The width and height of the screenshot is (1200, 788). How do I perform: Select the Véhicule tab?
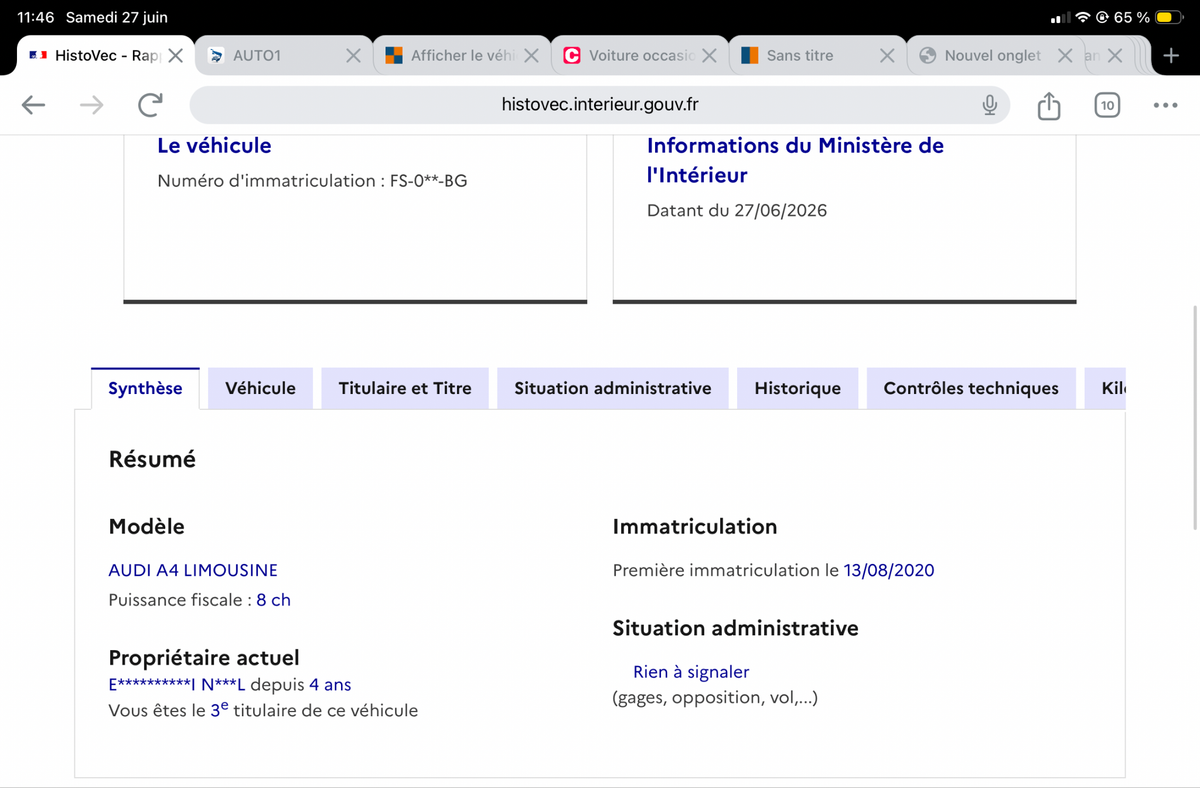click(260, 388)
